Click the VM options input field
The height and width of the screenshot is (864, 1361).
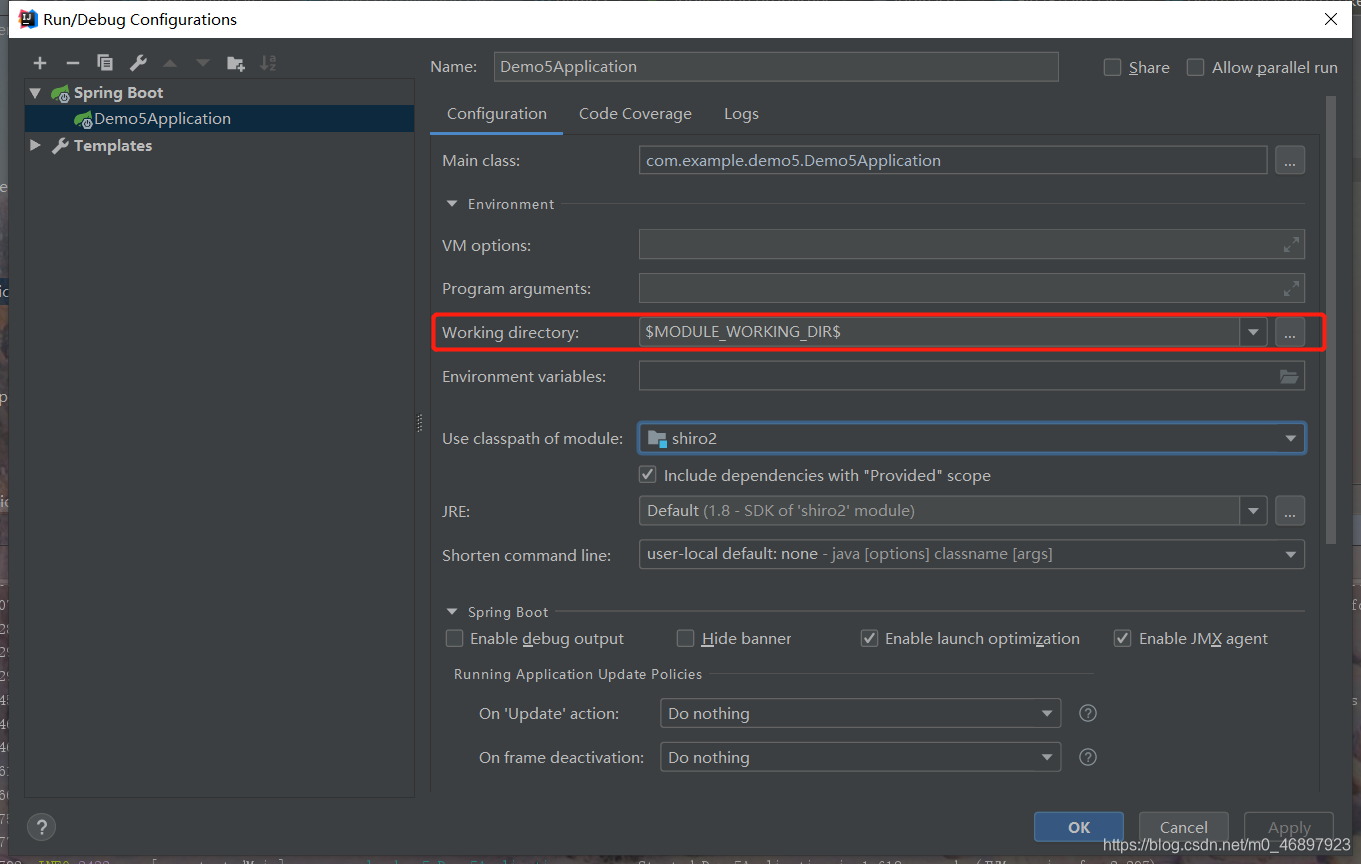tap(972, 245)
